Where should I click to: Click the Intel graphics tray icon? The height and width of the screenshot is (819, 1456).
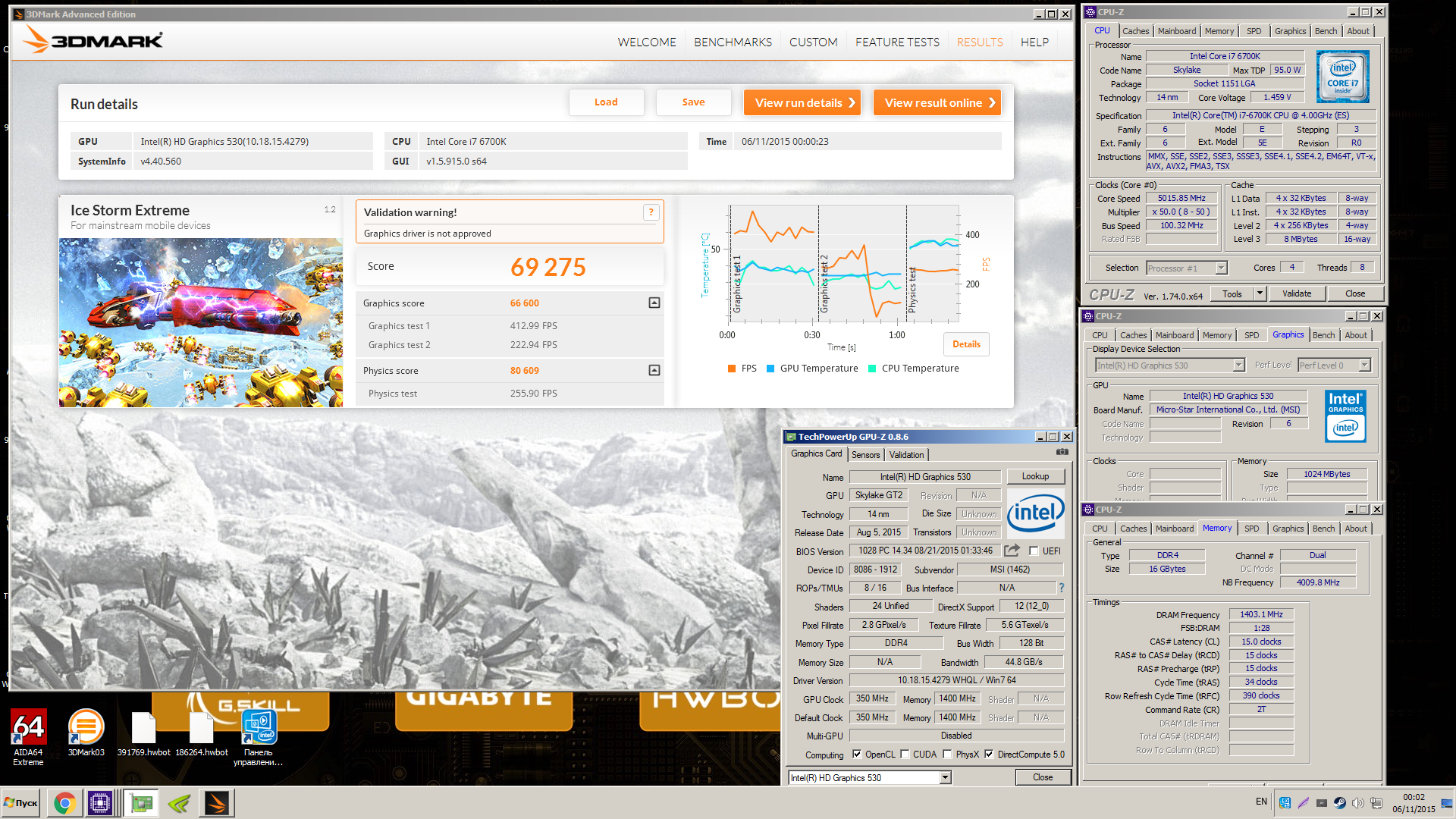pos(1285,802)
